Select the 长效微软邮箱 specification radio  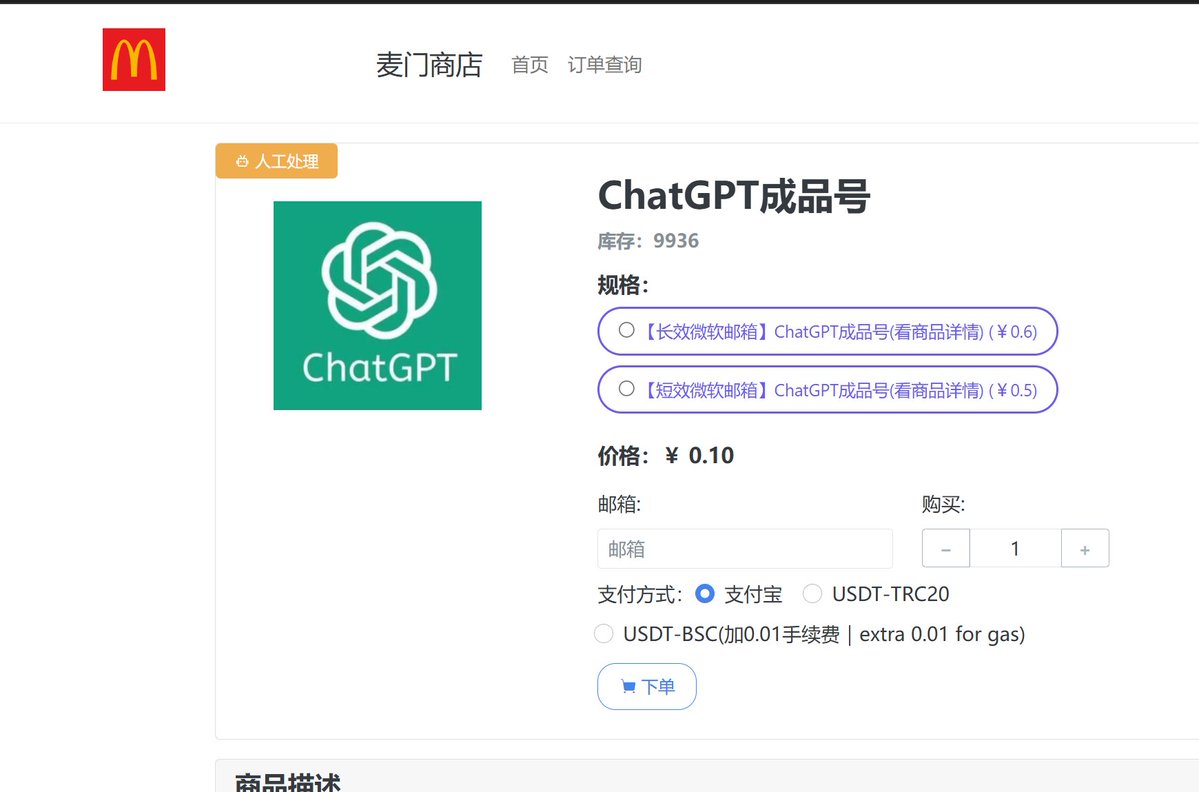626,330
